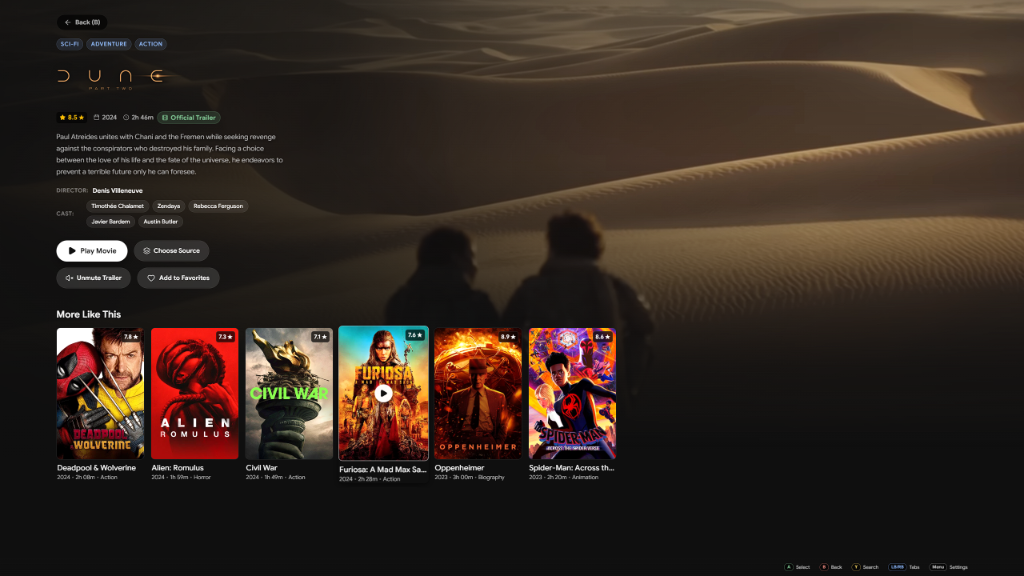This screenshot has width=1024, height=576.
Task: Select the ACTION genre tag
Action: [150, 44]
